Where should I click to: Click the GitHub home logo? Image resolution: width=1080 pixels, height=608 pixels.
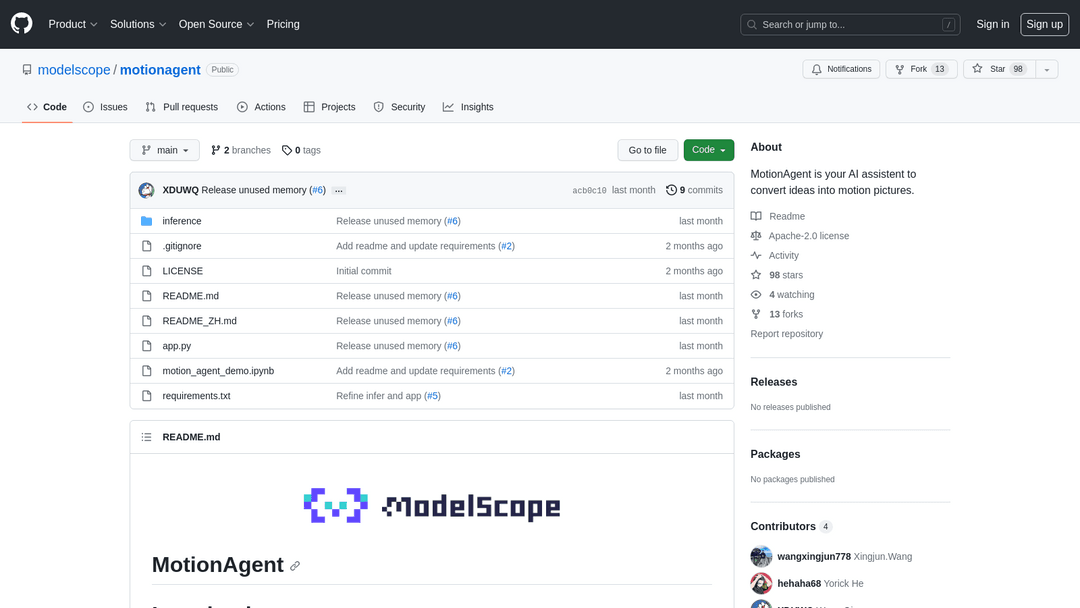click(x=21, y=23)
